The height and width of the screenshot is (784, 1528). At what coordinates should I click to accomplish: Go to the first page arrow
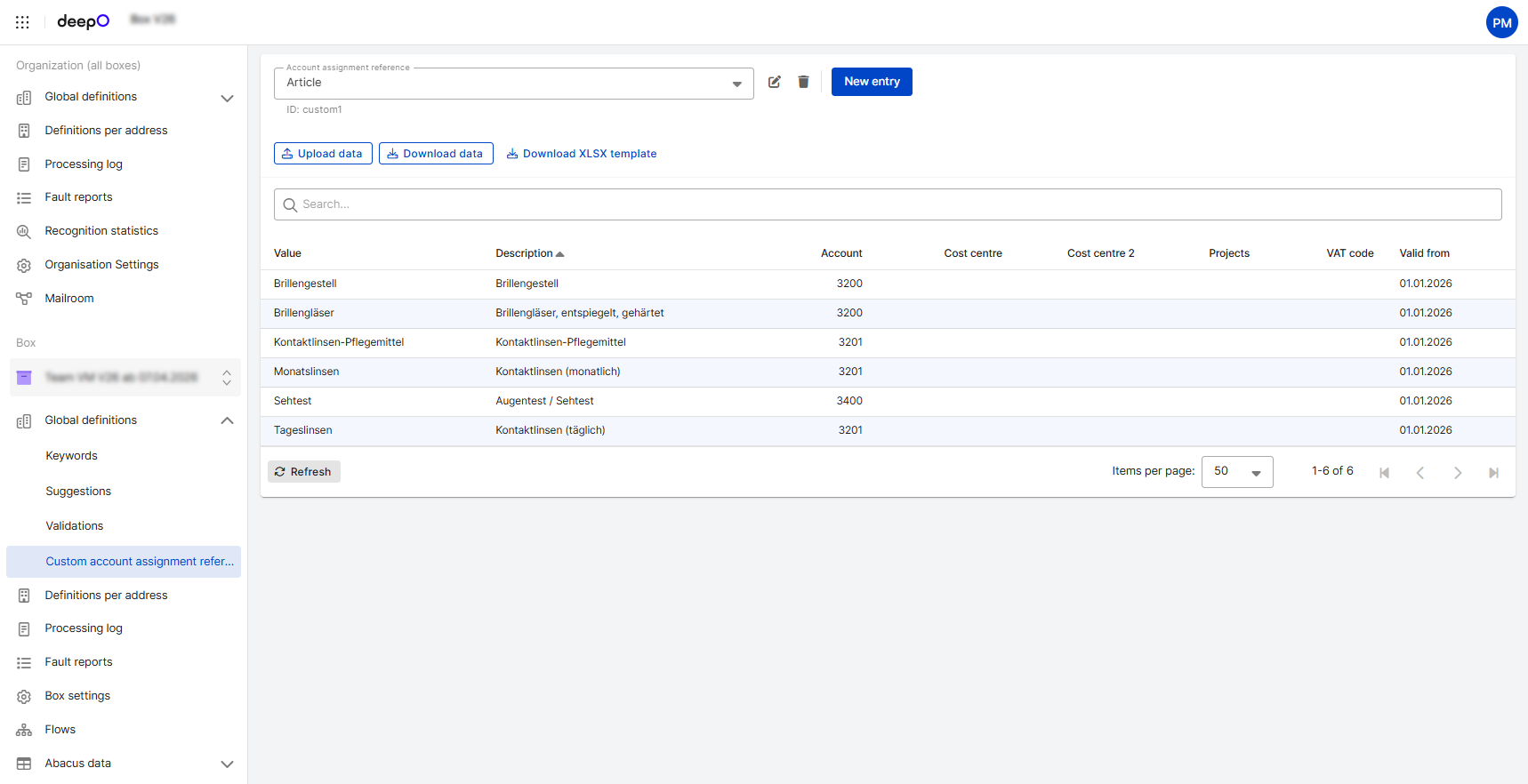coord(1384,472)
